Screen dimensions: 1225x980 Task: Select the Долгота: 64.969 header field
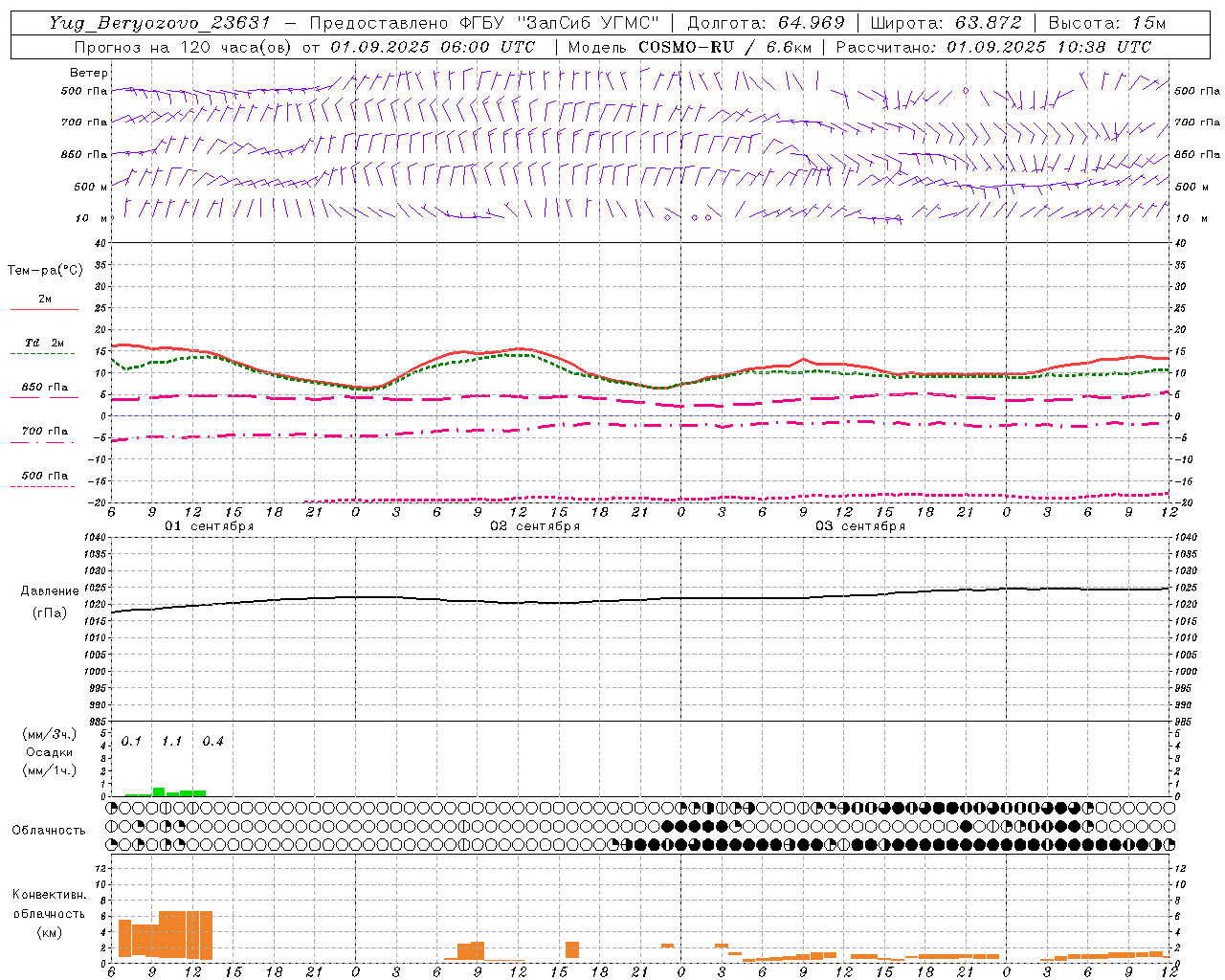pos(766,23)
